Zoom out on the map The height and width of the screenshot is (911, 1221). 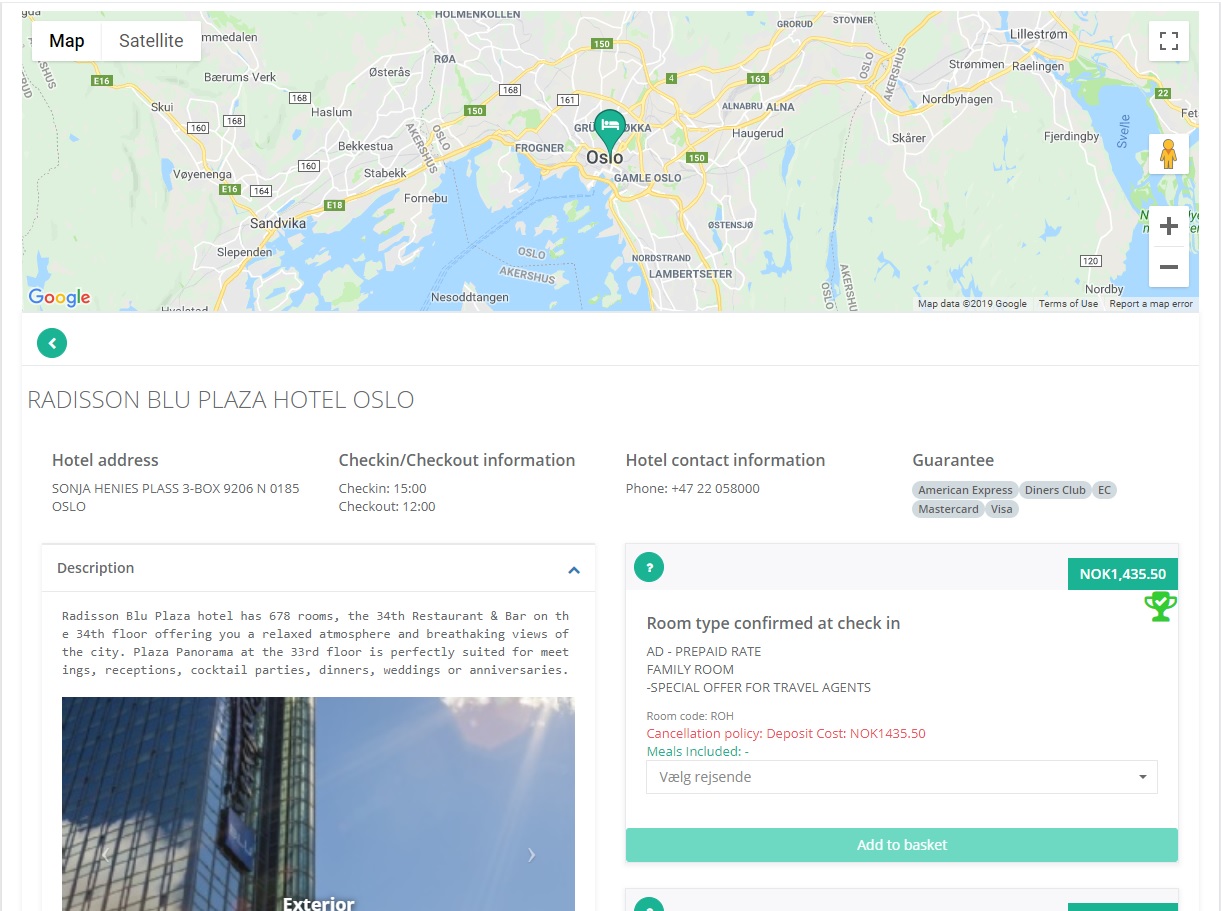coord(1168,267)
